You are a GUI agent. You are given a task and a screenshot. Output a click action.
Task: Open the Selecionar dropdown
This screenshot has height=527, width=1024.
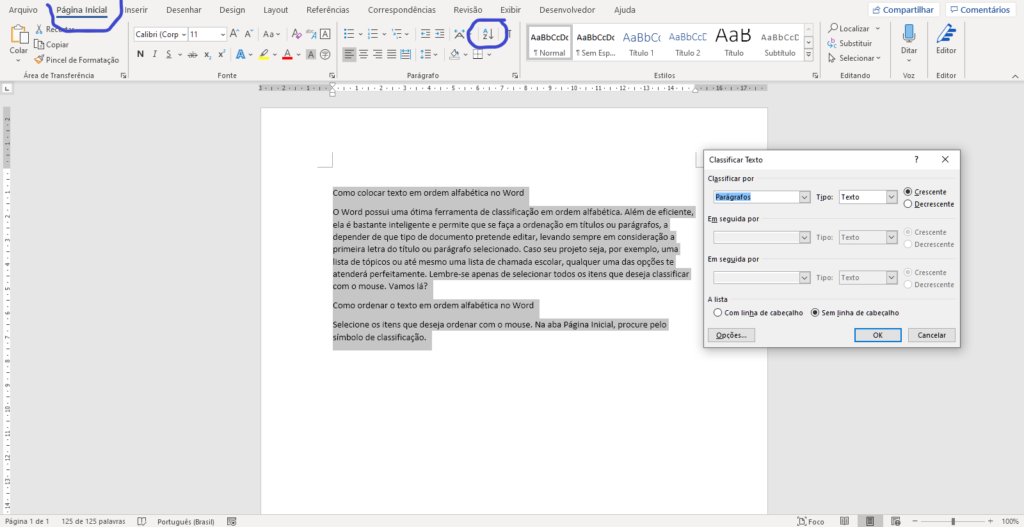854,58
